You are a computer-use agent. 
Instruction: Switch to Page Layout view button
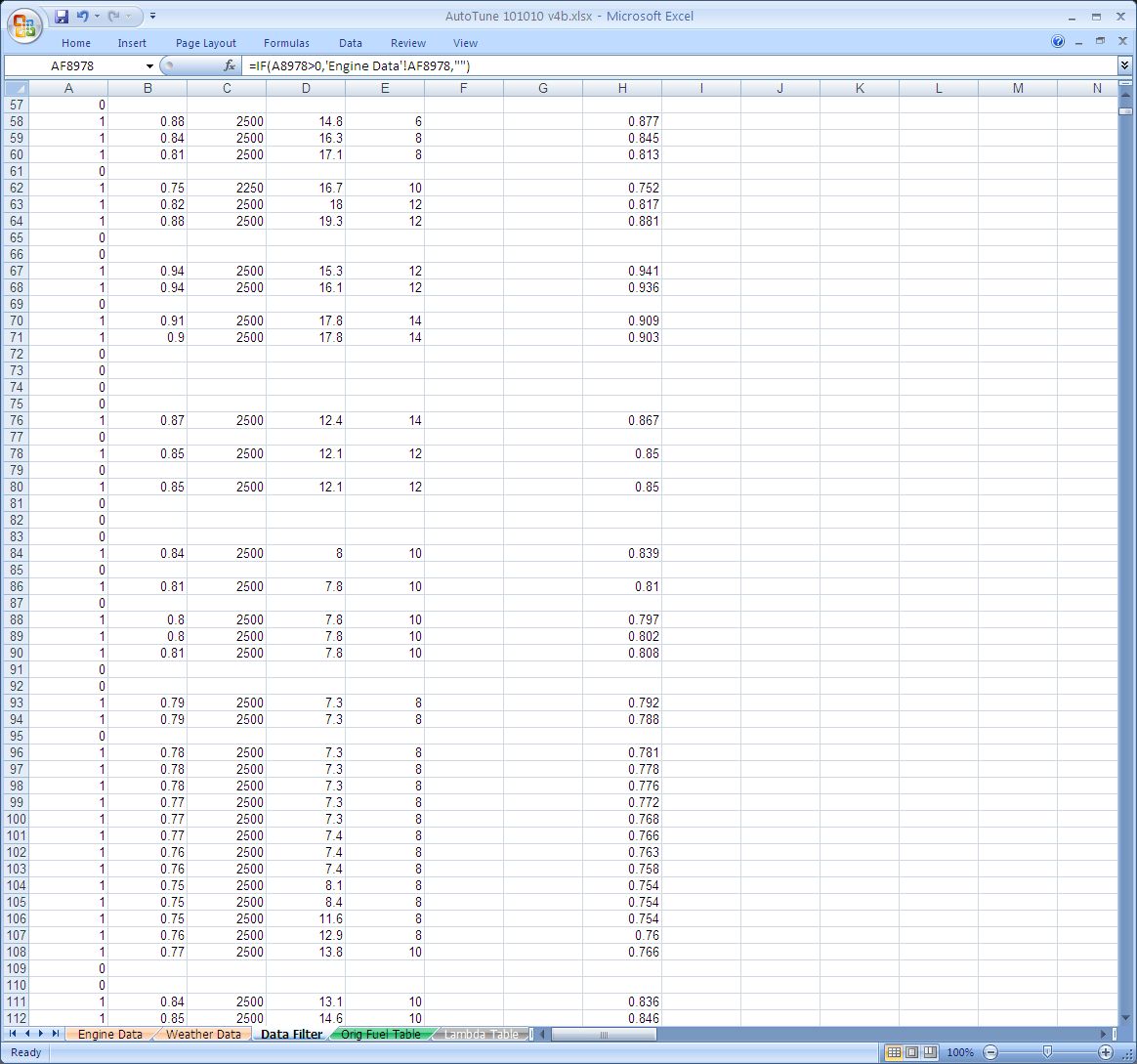(x=911, y=1052)
